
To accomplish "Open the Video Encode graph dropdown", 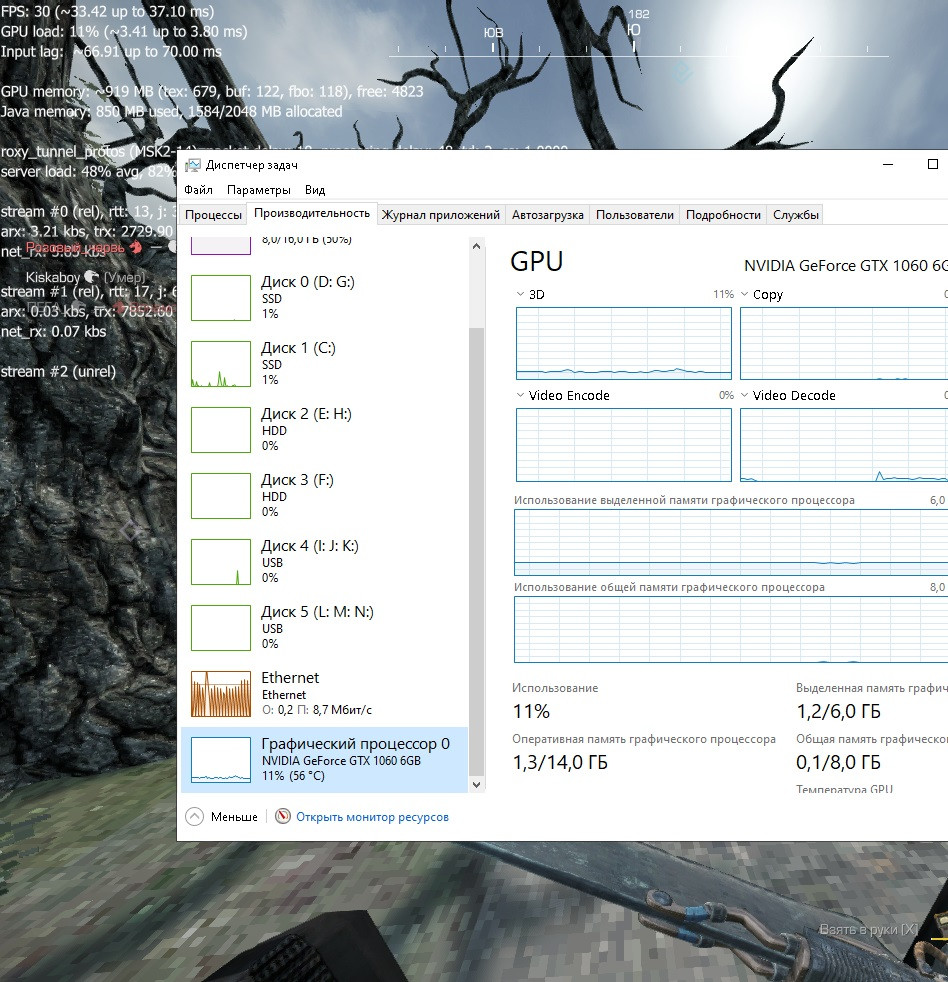I will (520, 395).
